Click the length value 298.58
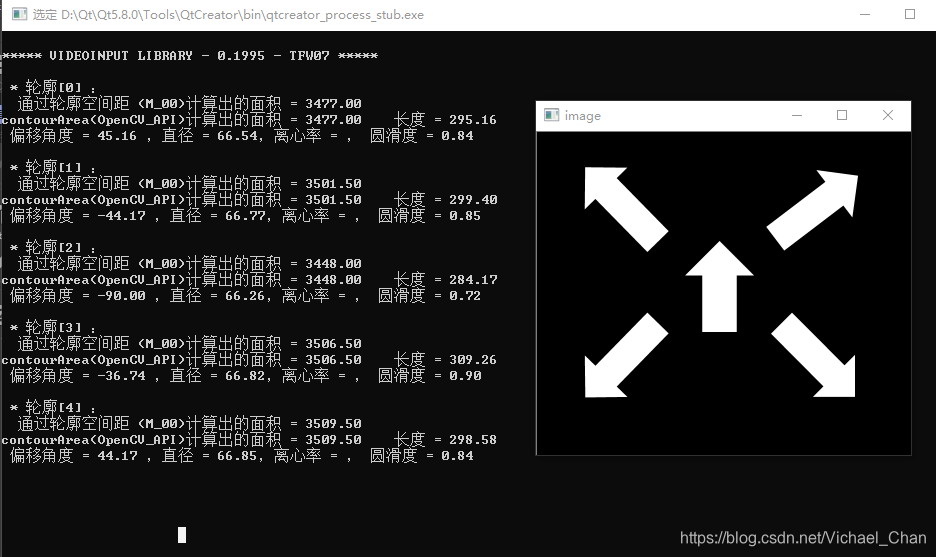Screen dimensions: 936x557 coord(473,439)
